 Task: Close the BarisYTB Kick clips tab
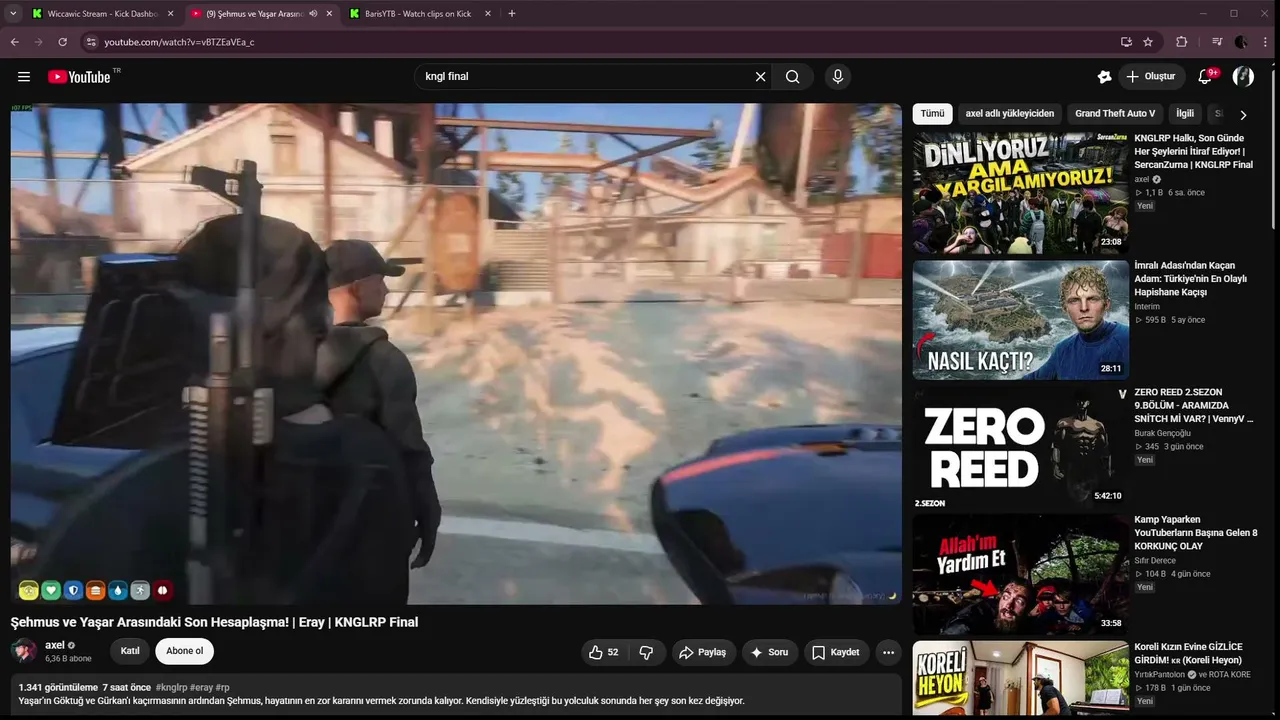tap(488, 14)
